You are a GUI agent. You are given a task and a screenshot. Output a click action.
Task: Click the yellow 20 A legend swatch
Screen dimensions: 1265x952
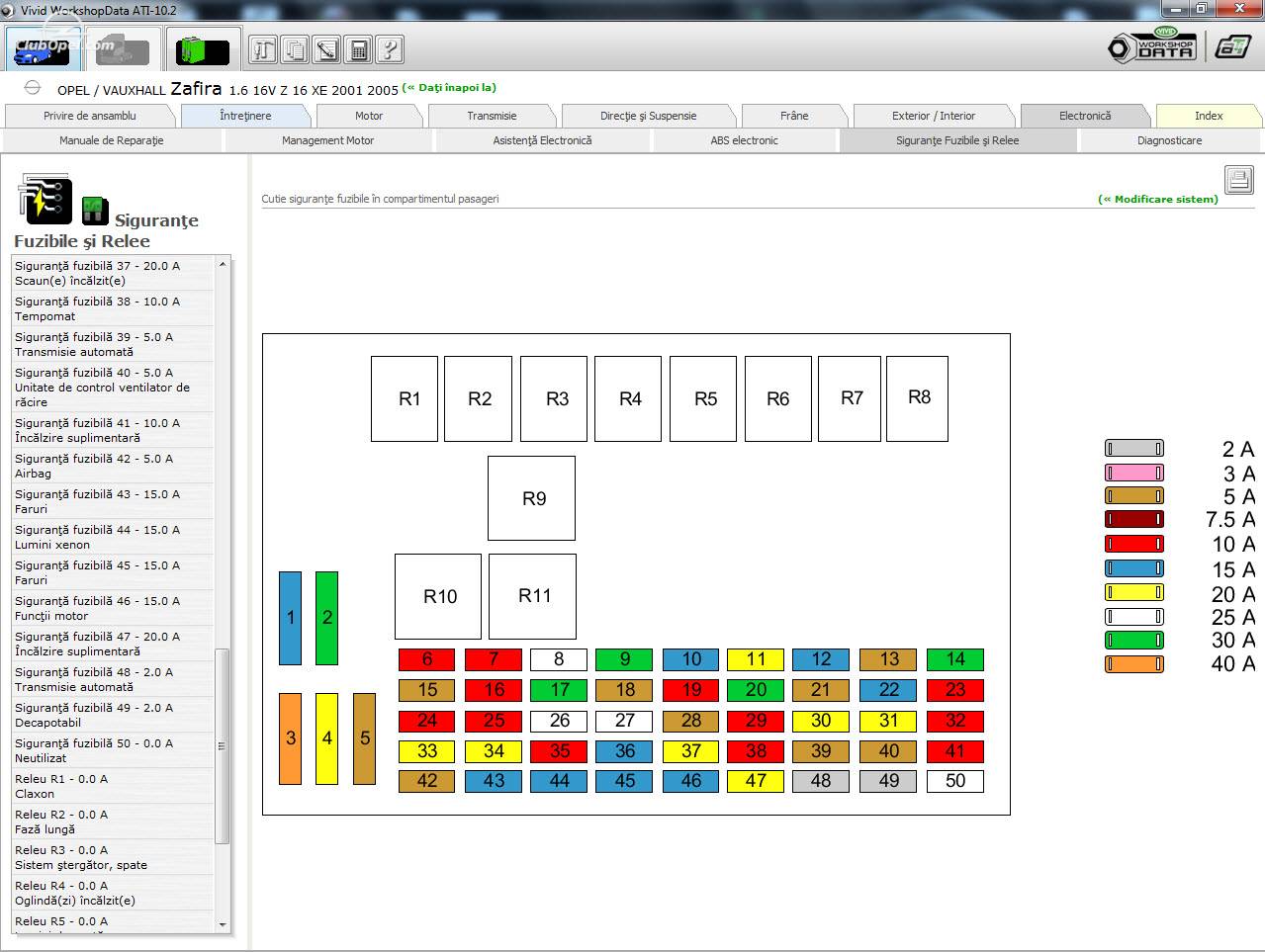point(1133,593)
